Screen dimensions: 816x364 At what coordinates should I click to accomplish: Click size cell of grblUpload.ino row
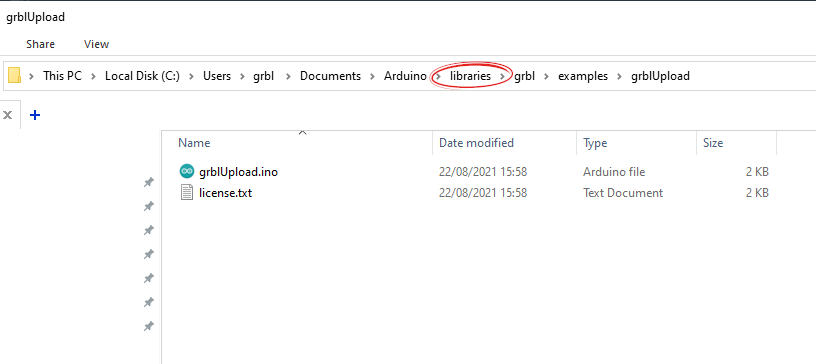tap(757, 171)
